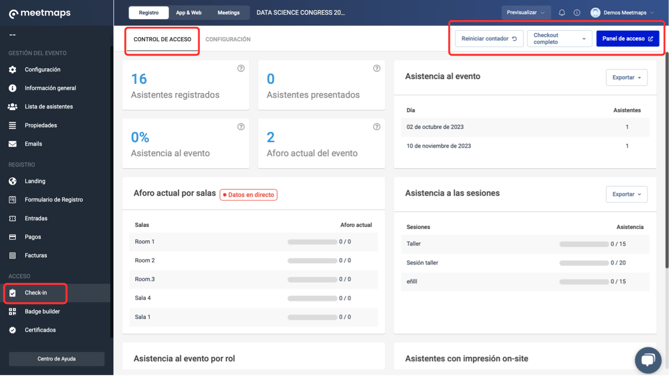Open Badge builder menu item
This screenshot has width=670, height=377.
pos(42,312)
